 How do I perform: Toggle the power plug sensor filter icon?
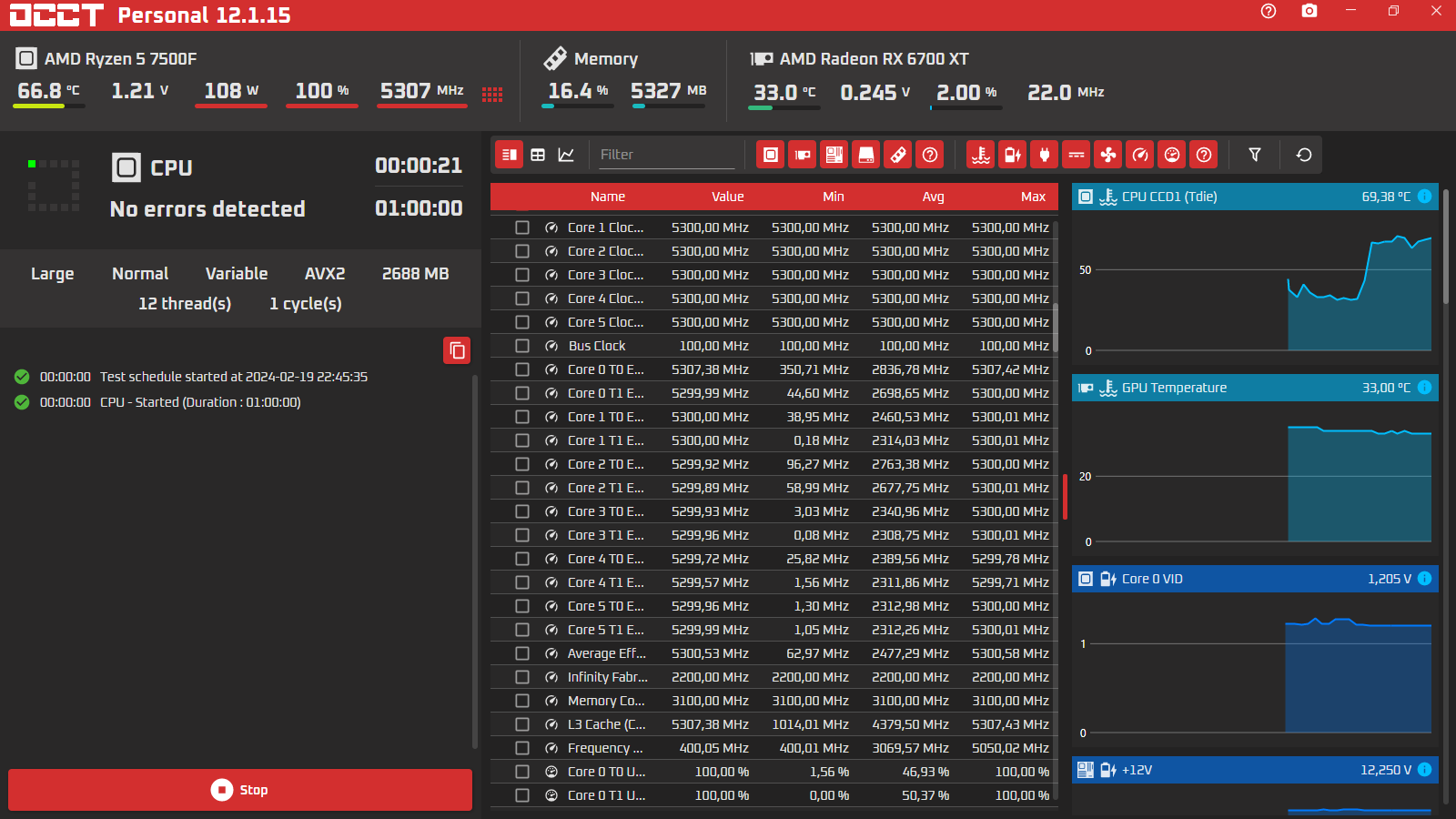point(1045,155)
